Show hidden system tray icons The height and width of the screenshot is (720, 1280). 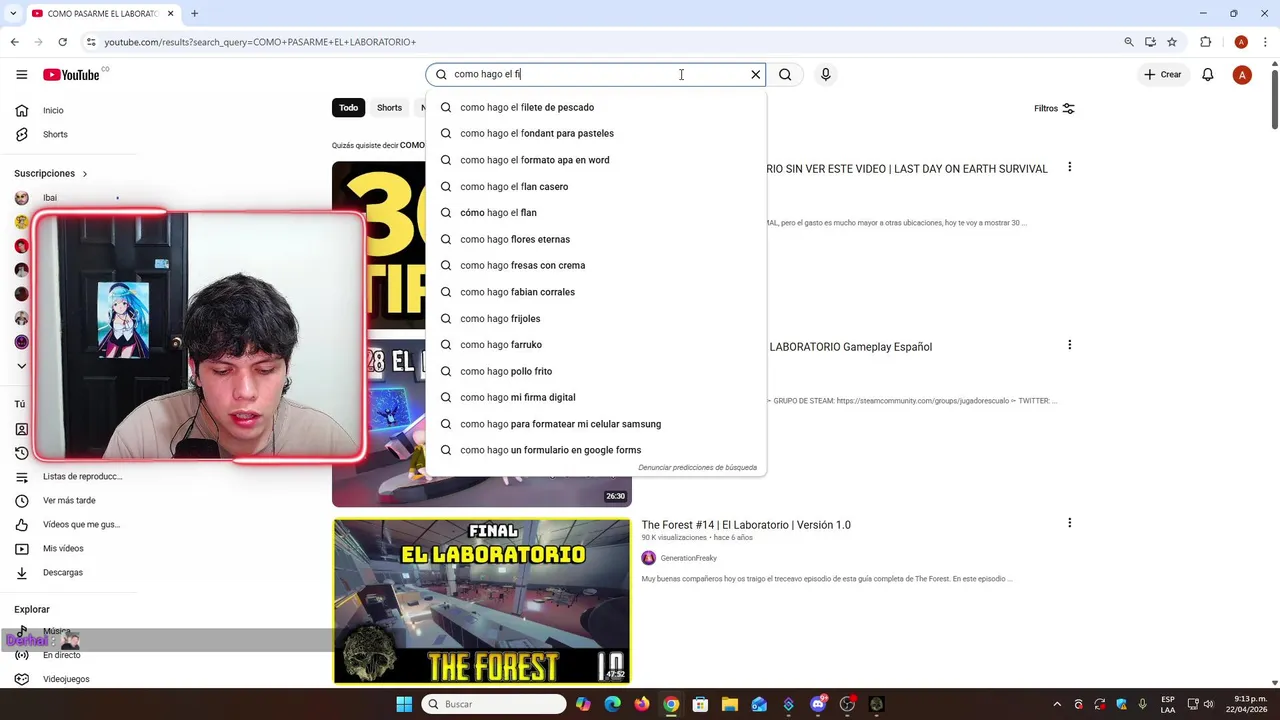pyautogui.click(x=1057, y=704)
